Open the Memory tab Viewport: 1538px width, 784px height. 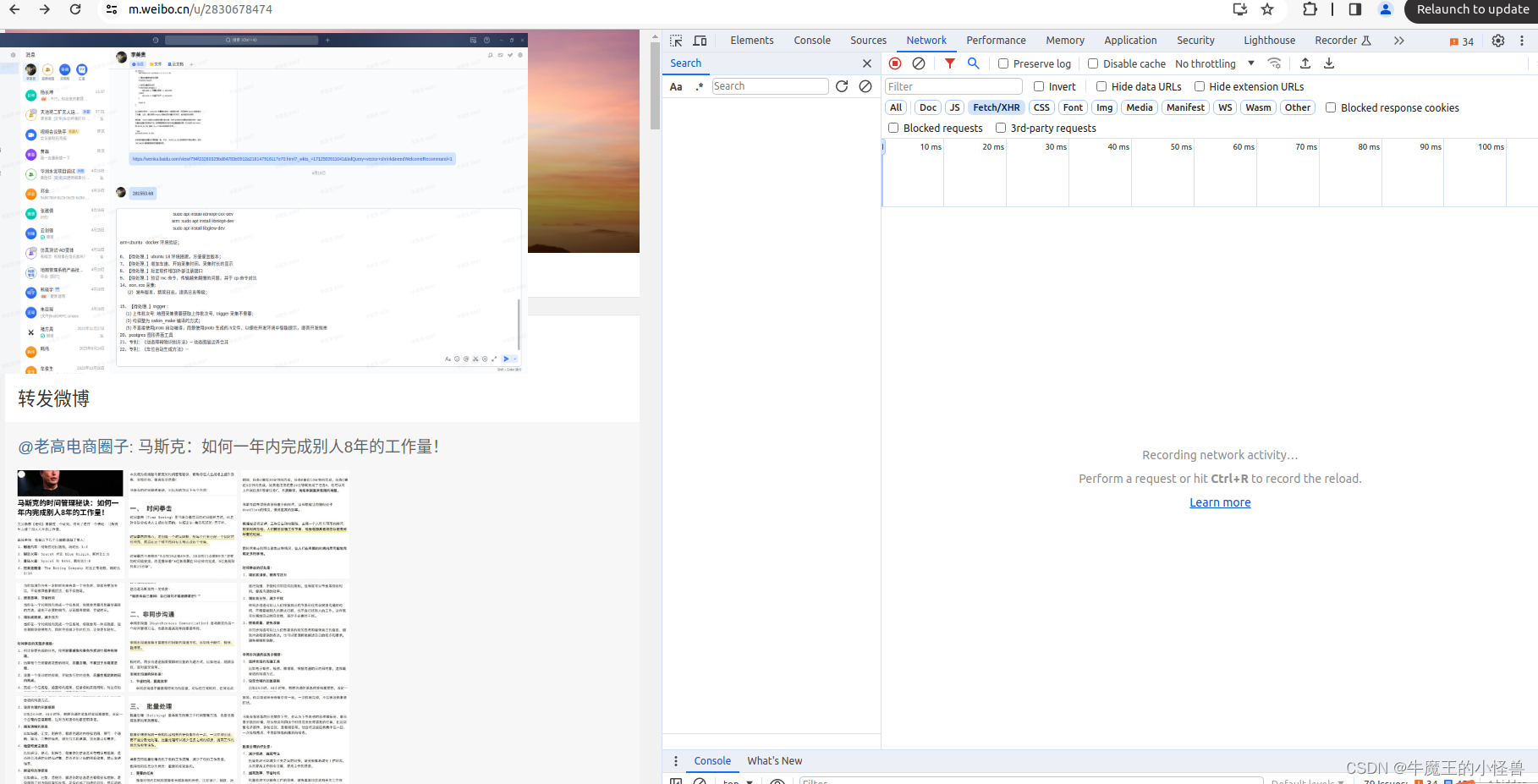pos(1065,41)
